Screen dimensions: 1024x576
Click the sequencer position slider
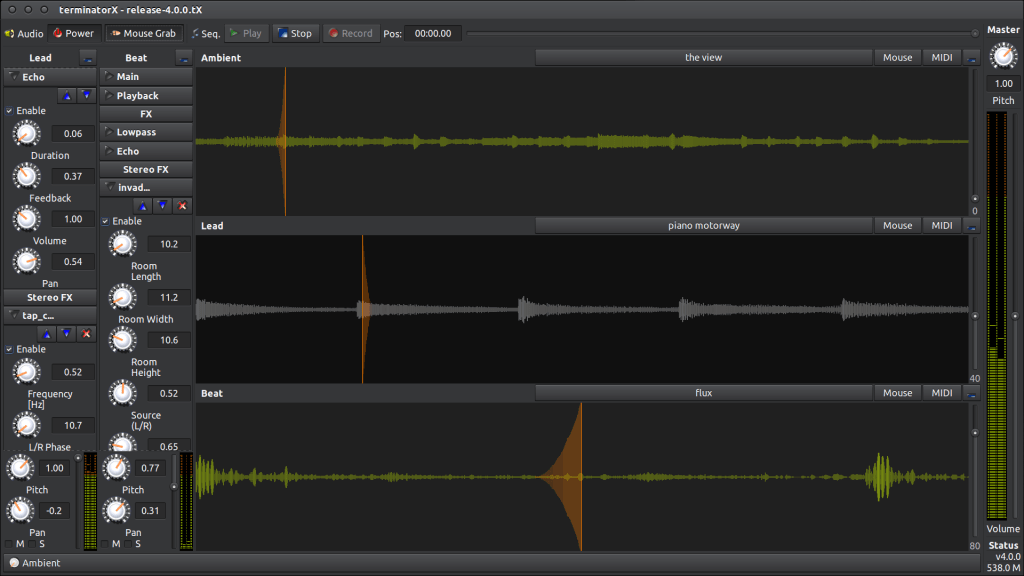720,33
